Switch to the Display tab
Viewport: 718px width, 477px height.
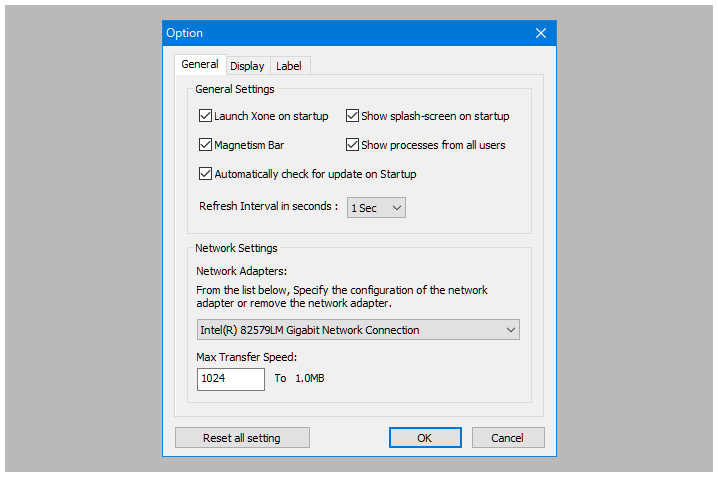click(247, 66)
